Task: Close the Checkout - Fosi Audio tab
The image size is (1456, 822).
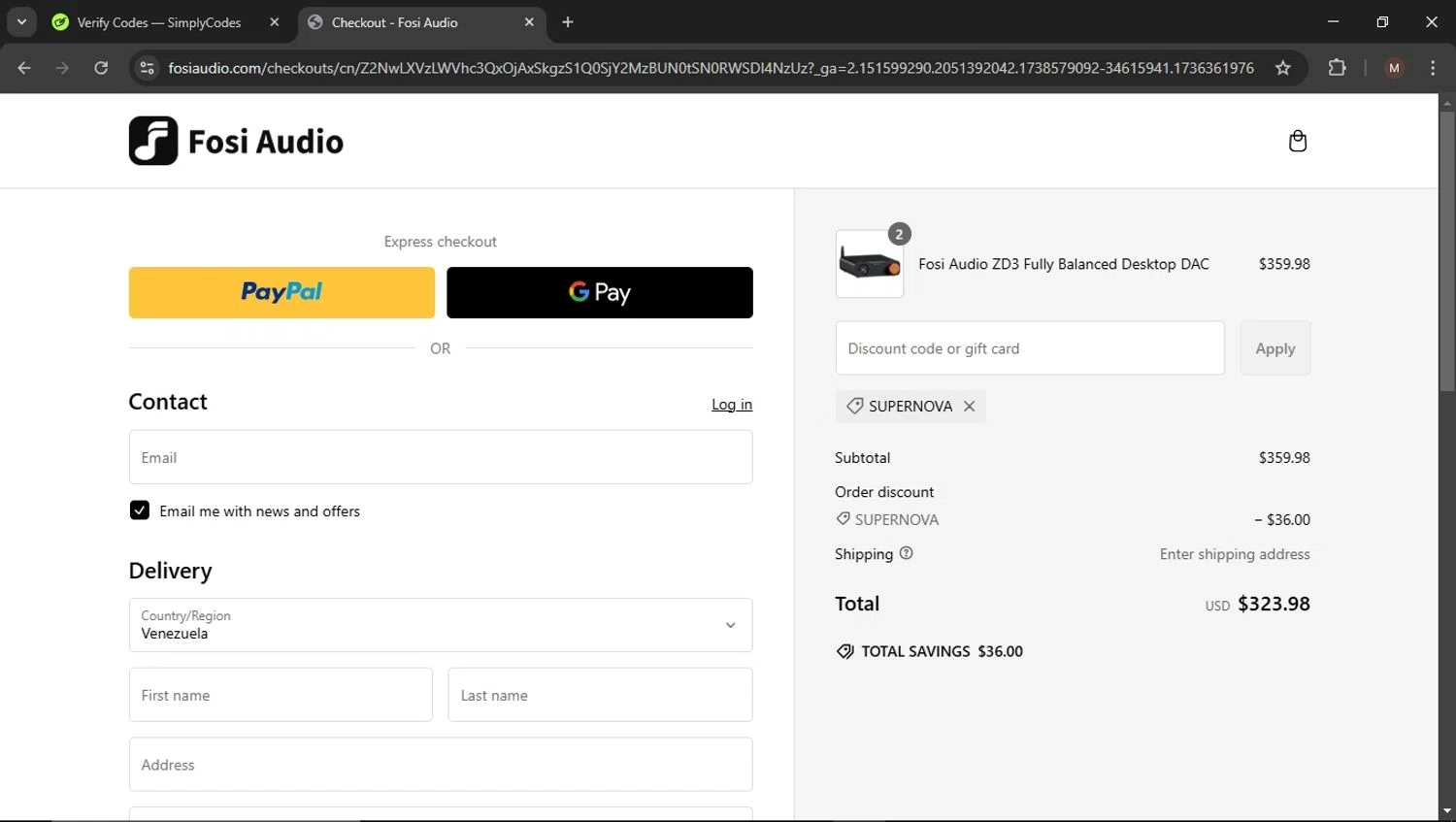Action: point(529,21)
